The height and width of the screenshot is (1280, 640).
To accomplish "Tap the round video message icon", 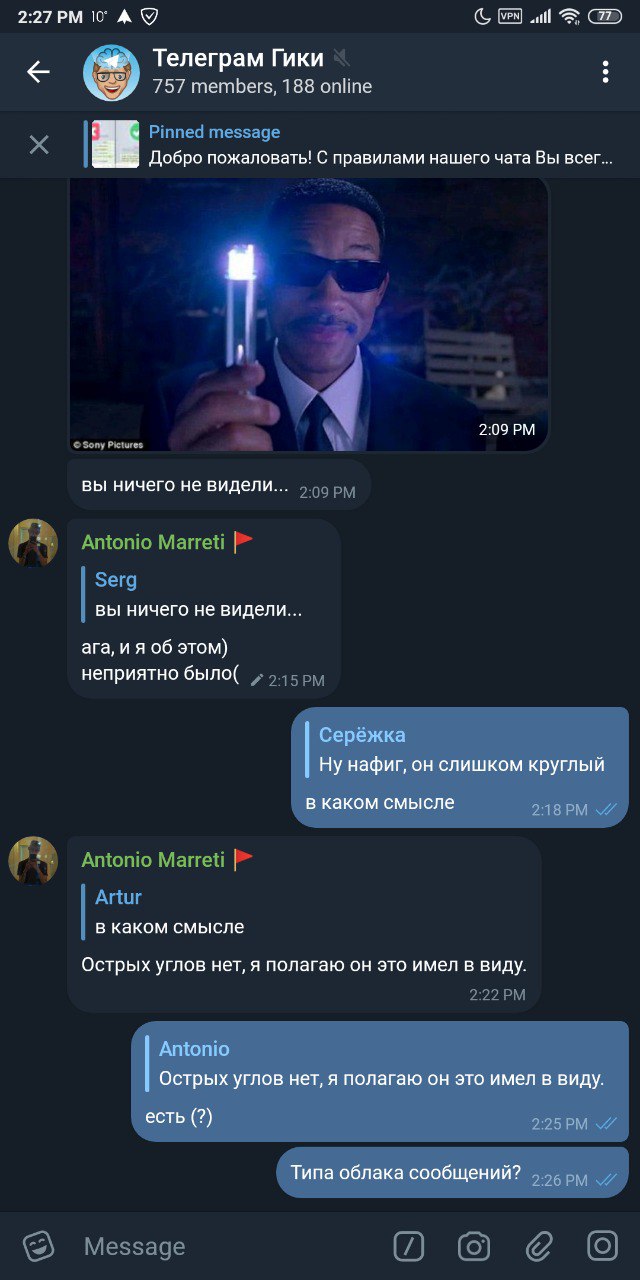I will point(603,1246).
